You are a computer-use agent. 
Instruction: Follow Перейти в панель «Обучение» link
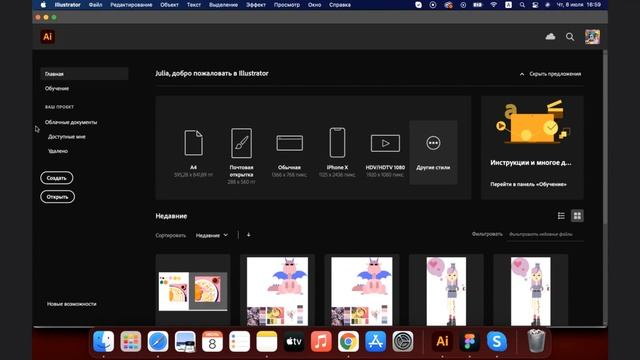[x=528, y=184]
